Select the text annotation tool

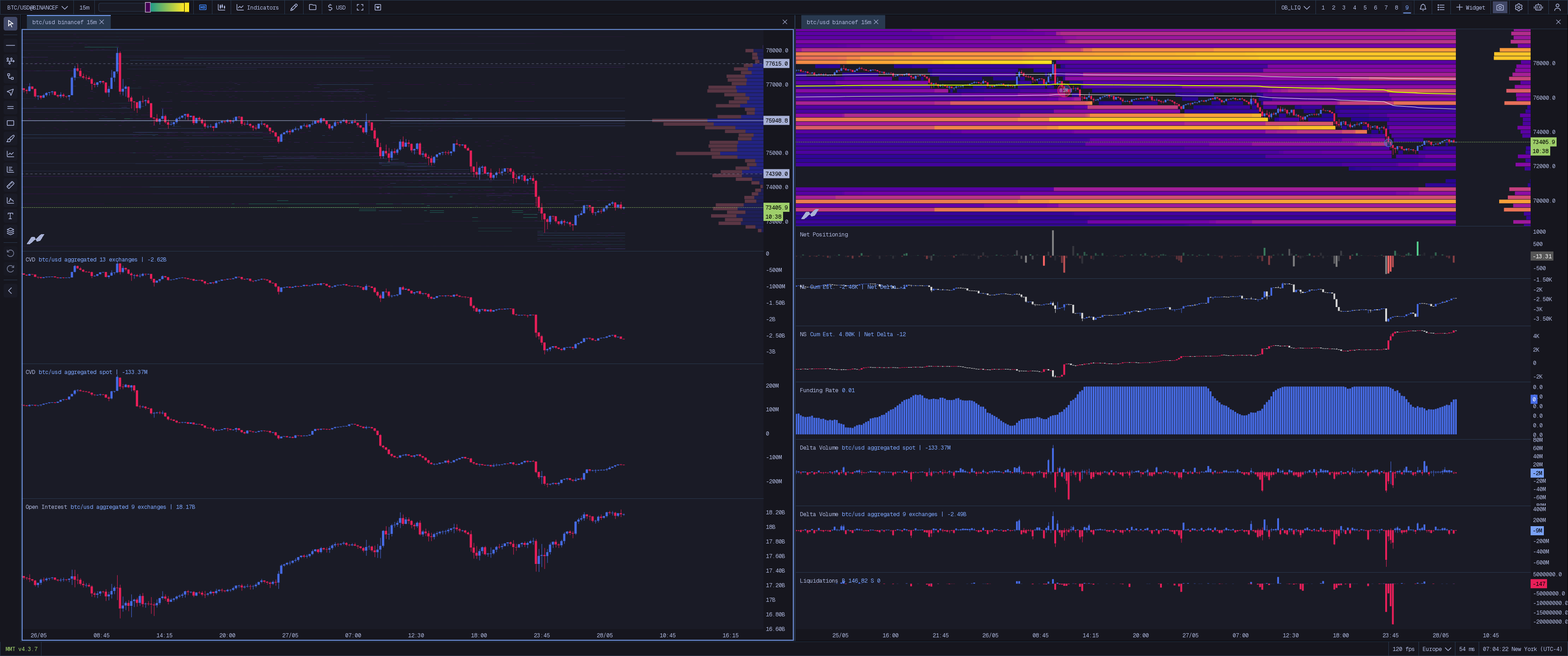point(10,216)
